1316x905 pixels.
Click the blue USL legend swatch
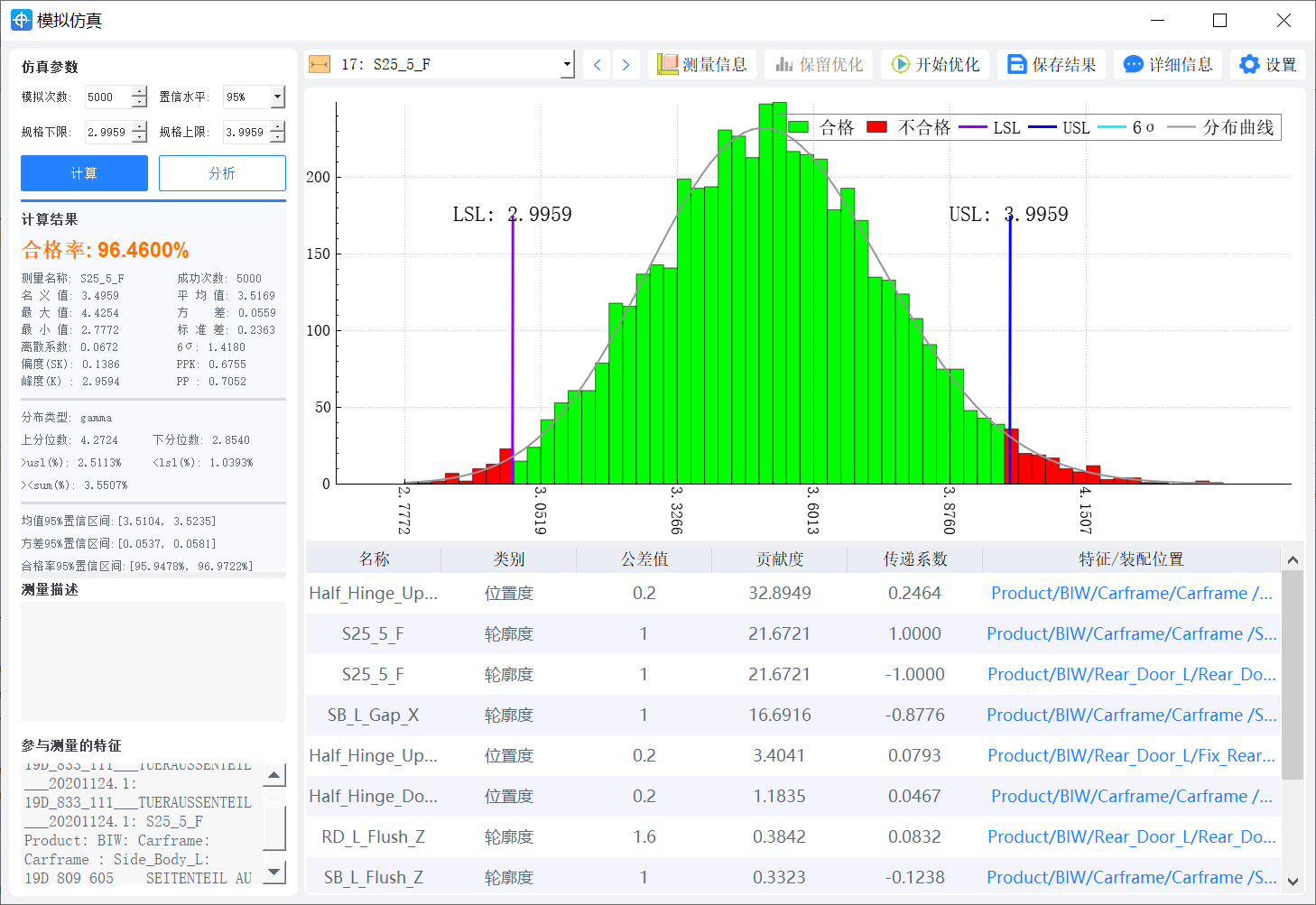pyautogui.click(x=1043, y=128)
